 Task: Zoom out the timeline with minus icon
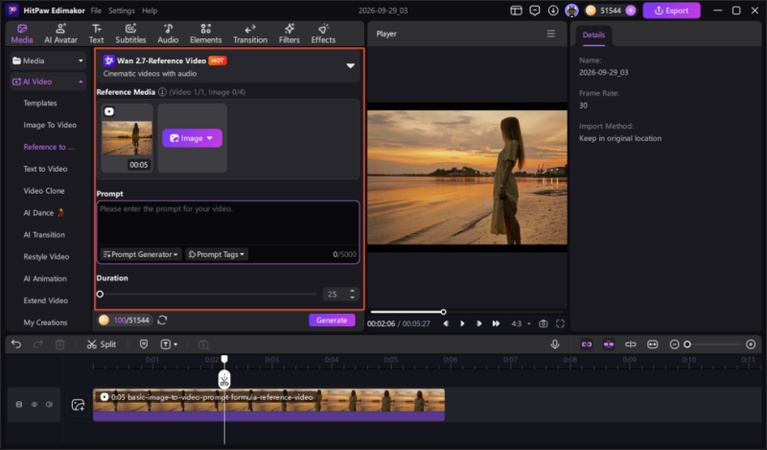click(674, 345)
